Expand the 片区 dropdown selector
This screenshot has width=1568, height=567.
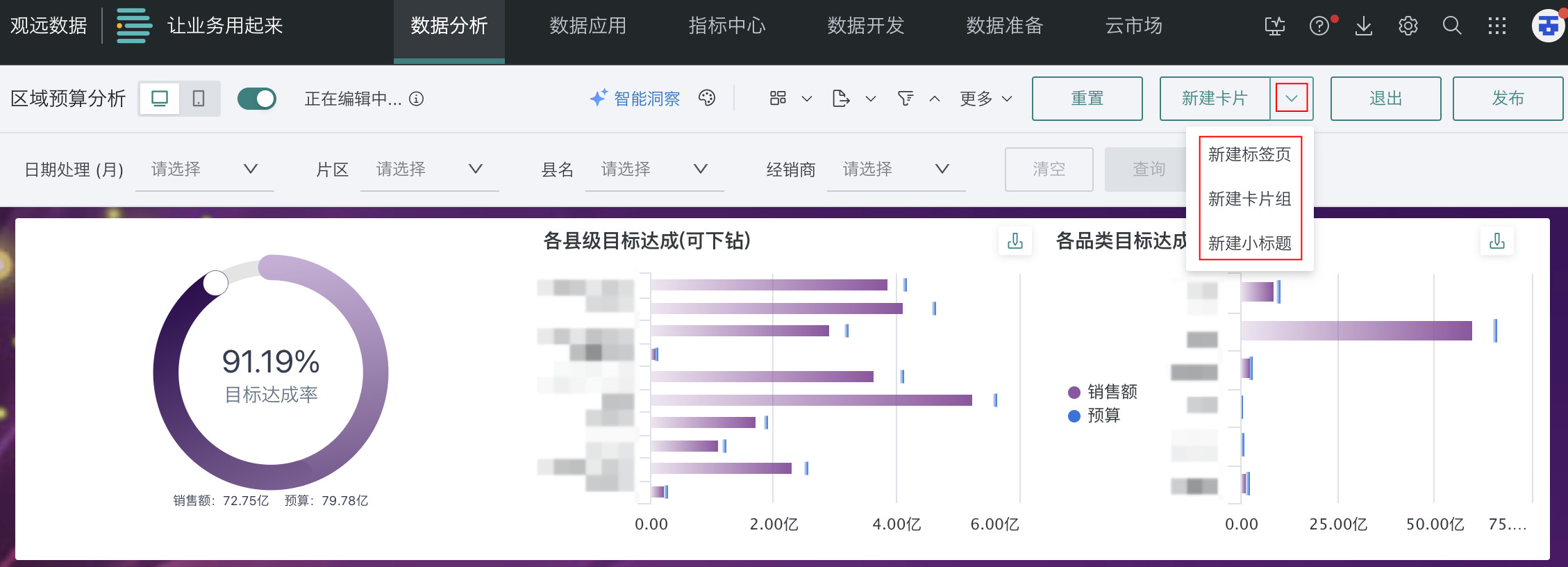[429, 169]
